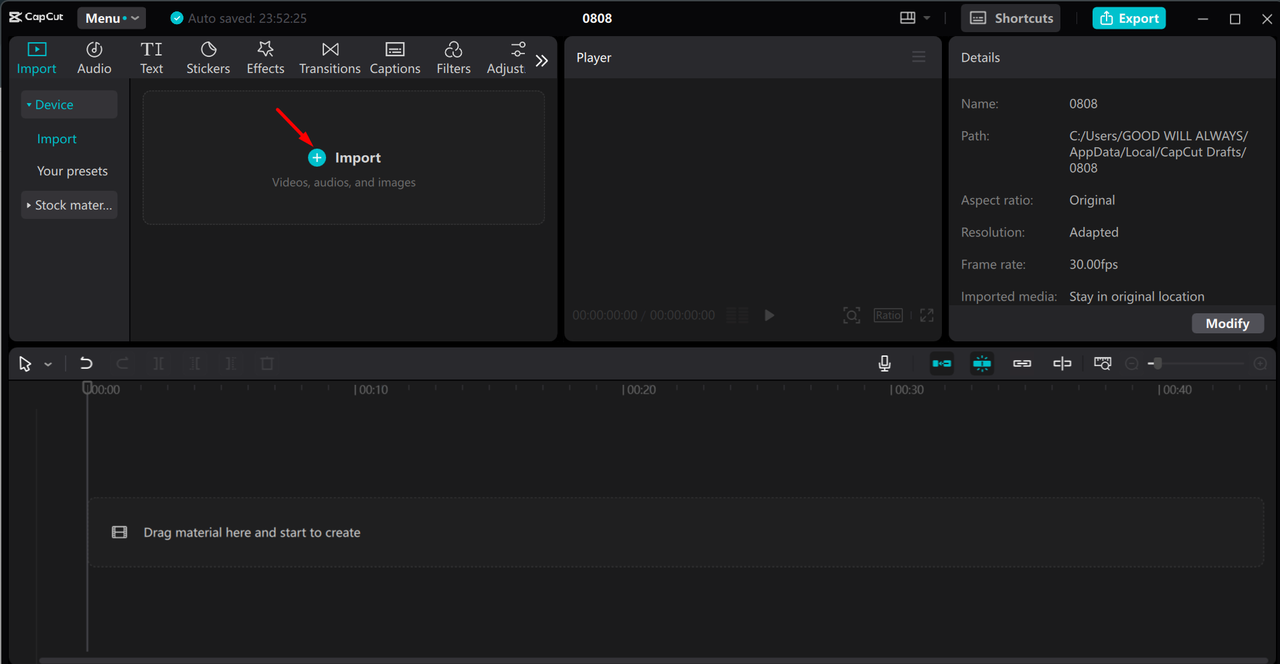The height and width of the screenshot is (664, 1280).
Task: Click the 00:10 timeline ruler mark
Action: pyautogui.click(x=372, y=390)
